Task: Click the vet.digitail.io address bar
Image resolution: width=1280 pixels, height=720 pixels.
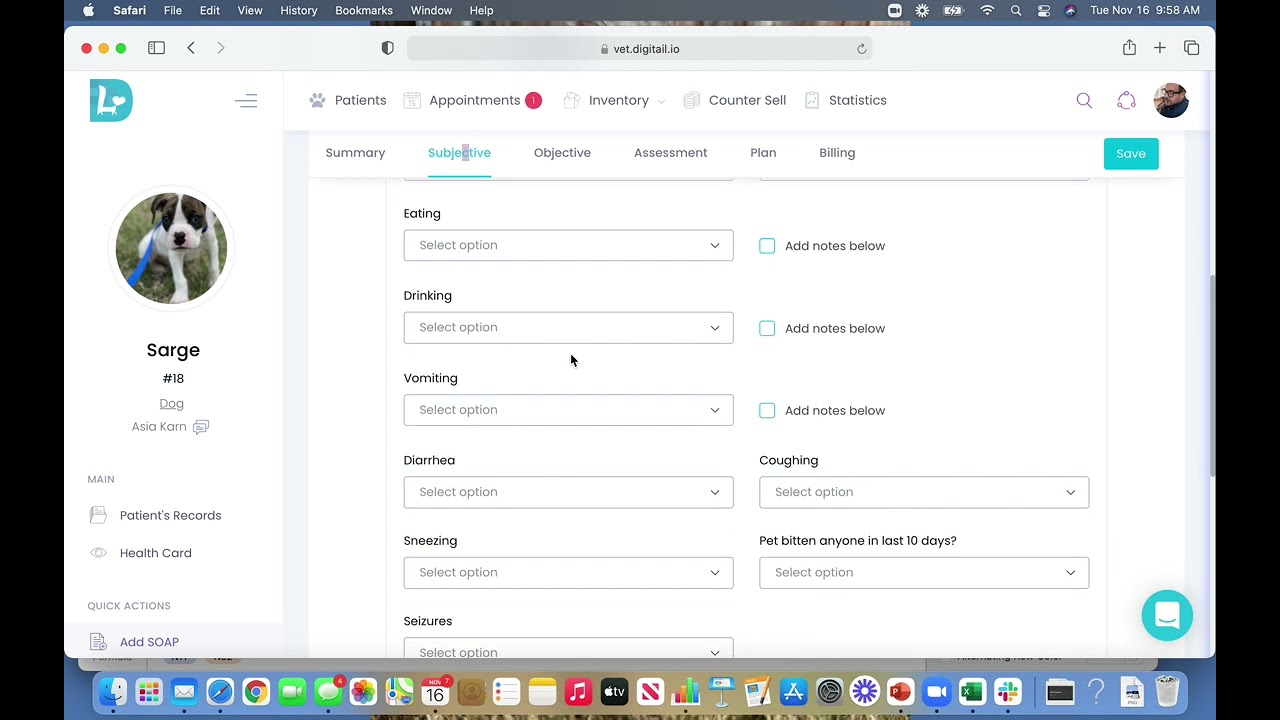Action: coord(640,48)
